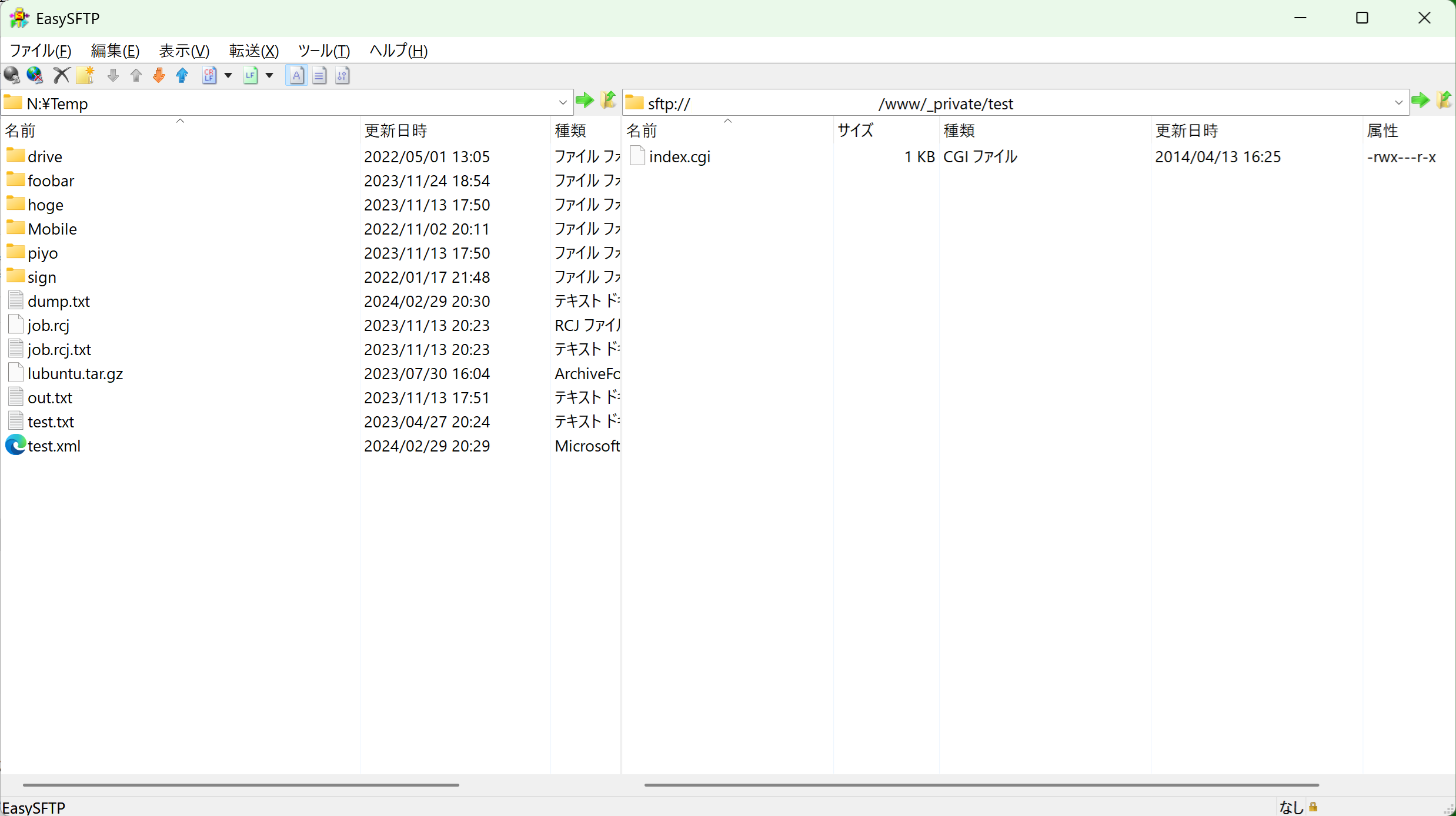Create a new folder with the sparkle folder icon
The width and height of the screenshot is (1456, 816).
coord(85,75)
